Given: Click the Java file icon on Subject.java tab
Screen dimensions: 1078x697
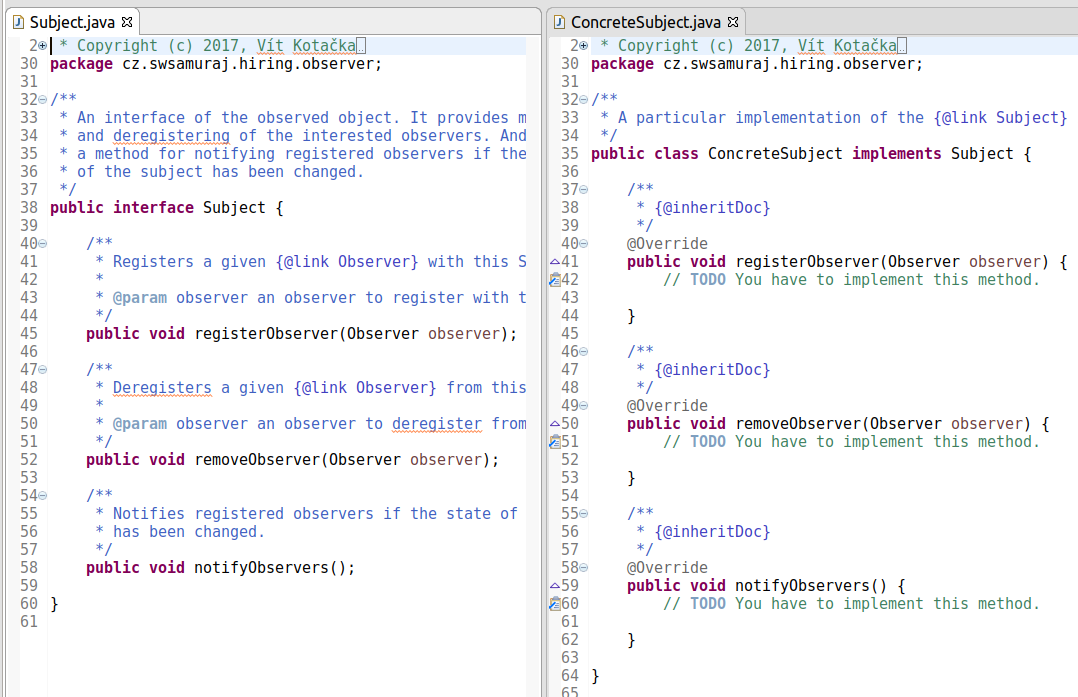Looking at the screenshot, I should tap(18, 22).
